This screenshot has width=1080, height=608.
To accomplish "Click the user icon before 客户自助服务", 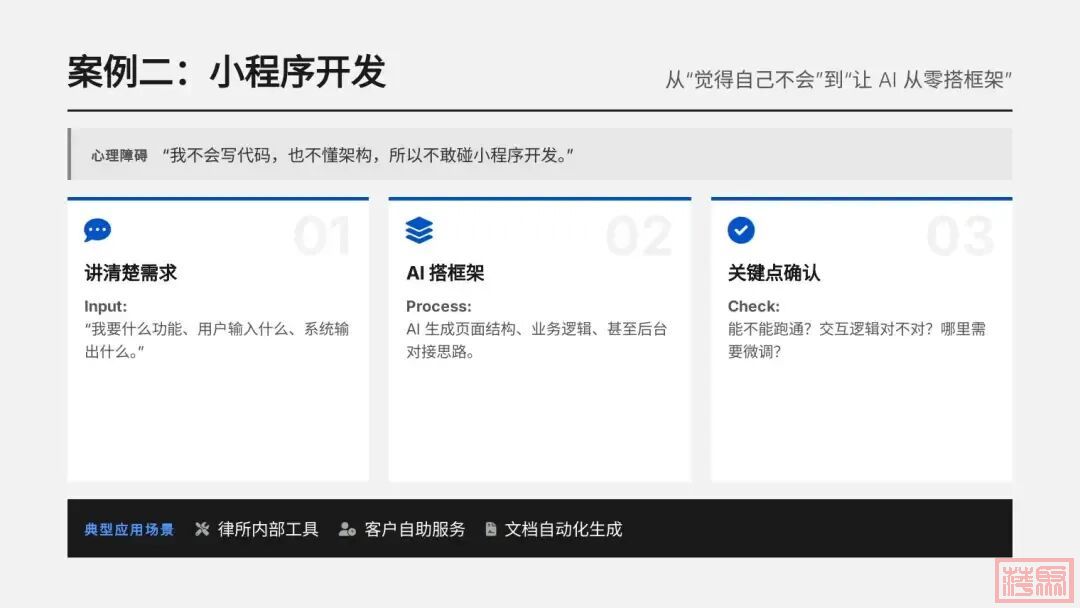I will tap(347, 529).
